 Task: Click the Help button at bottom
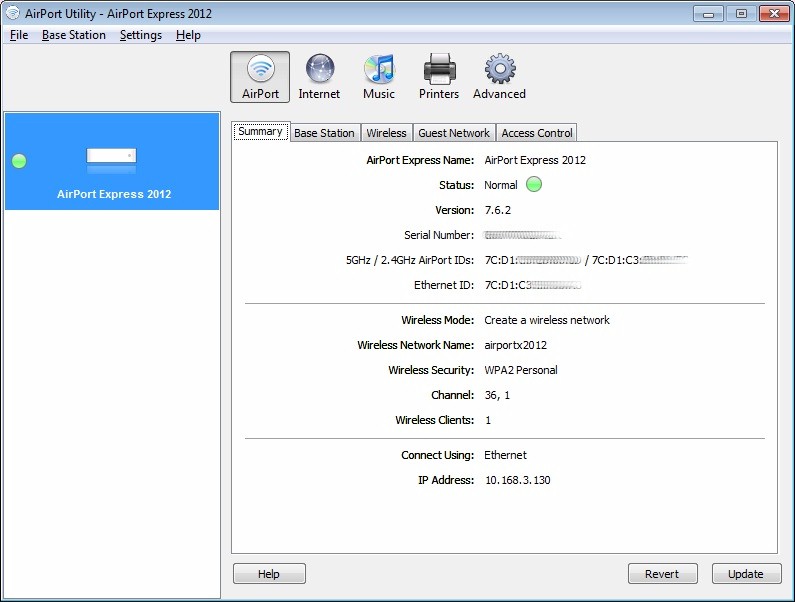[x=269, y=574]
